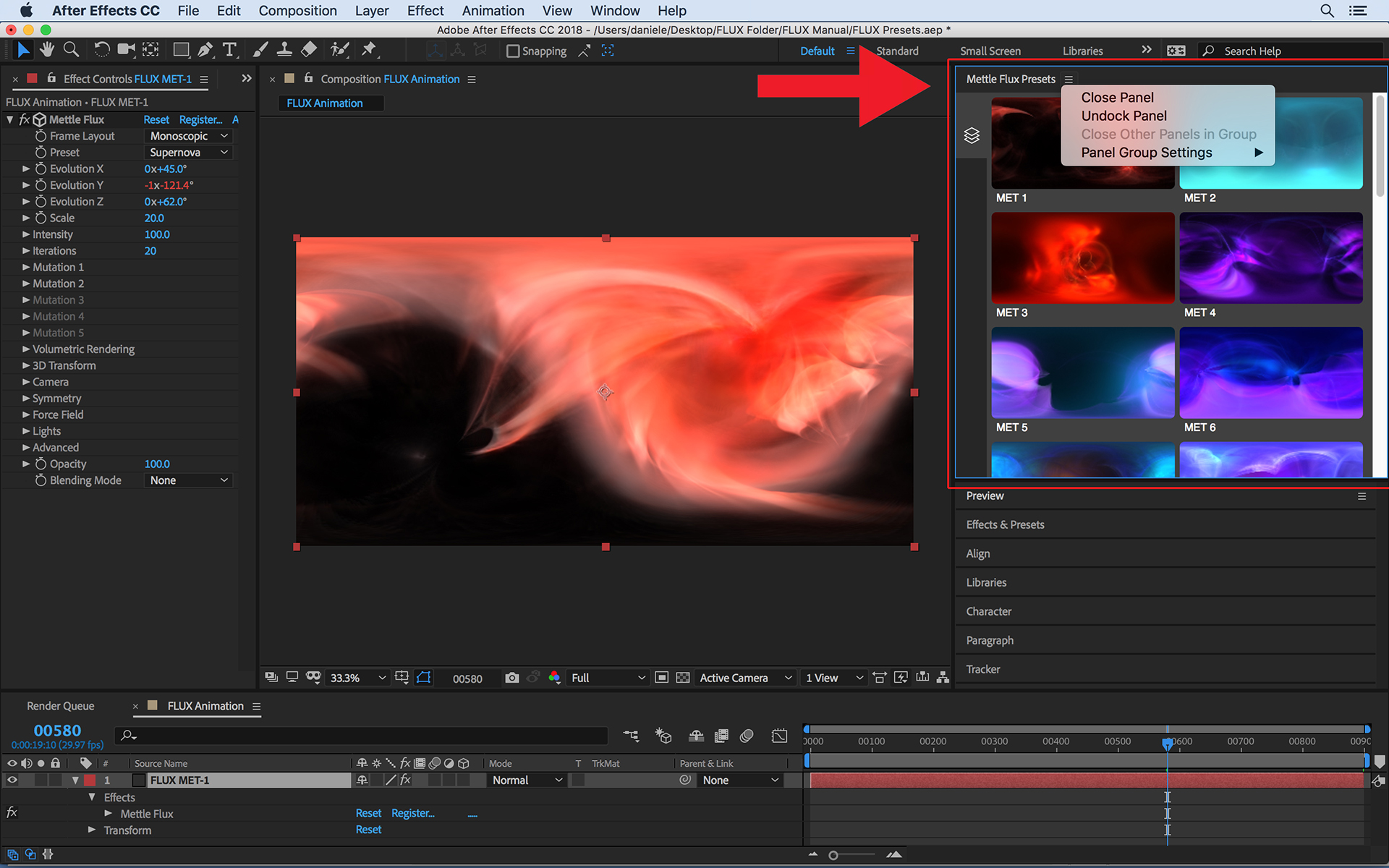Open the 33.3% magnification dropdown
This screenshot has width=1389, height=868.
click(358, 678)
